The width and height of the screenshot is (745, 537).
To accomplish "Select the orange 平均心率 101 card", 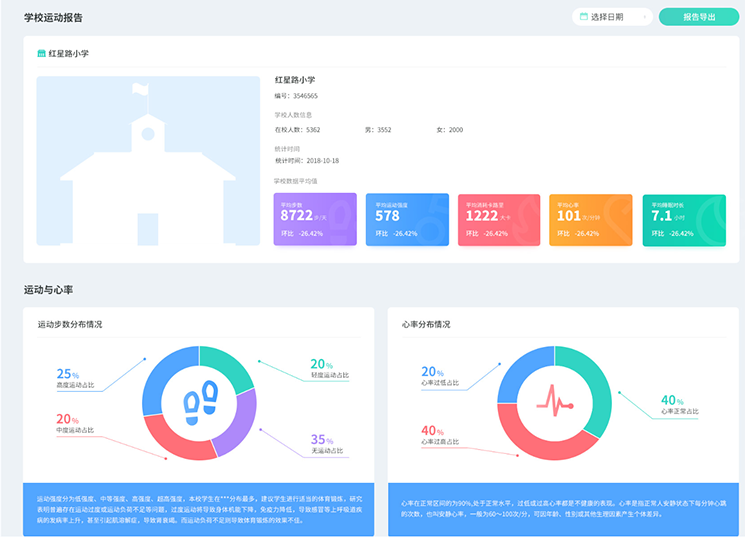I will [x=590, y=219].
